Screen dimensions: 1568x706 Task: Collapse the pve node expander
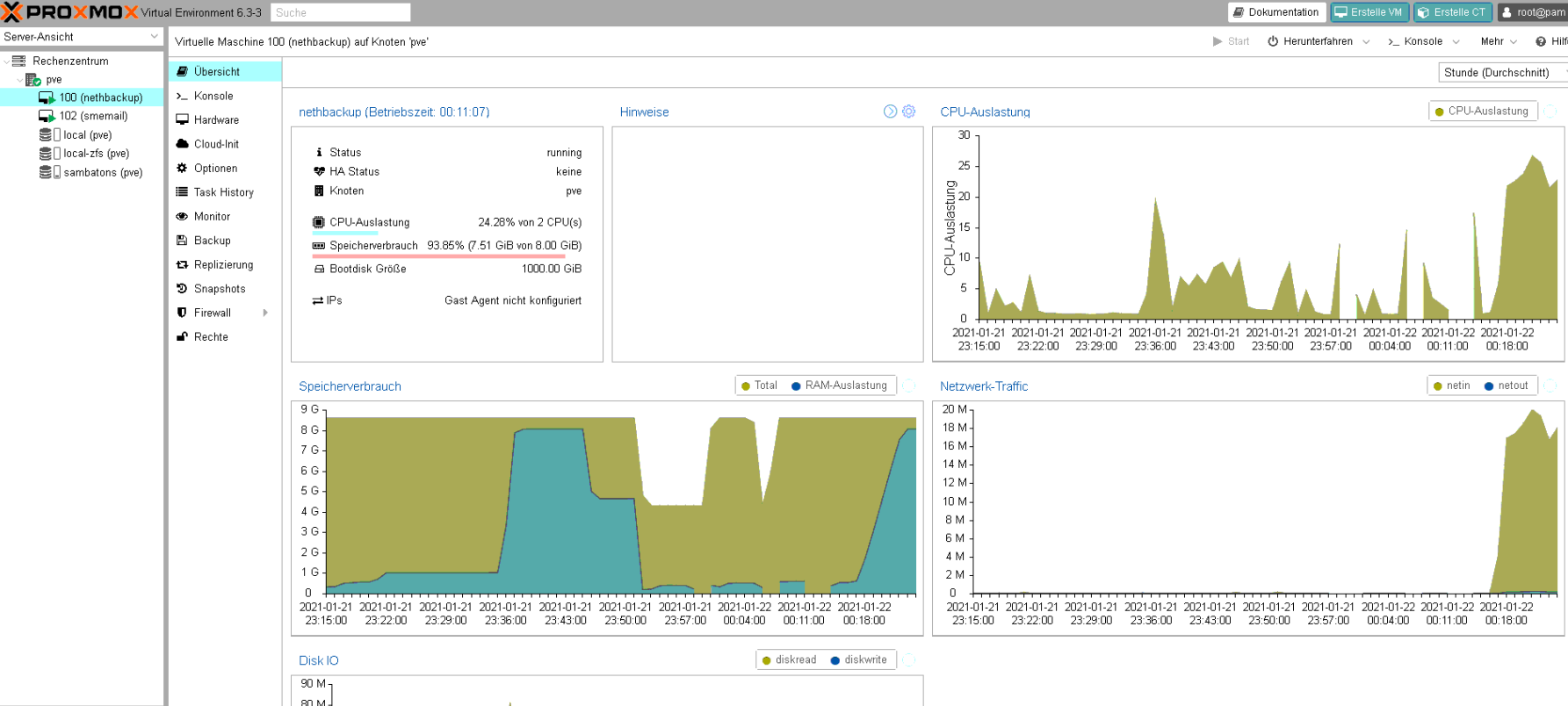click(x=19, y=79)
